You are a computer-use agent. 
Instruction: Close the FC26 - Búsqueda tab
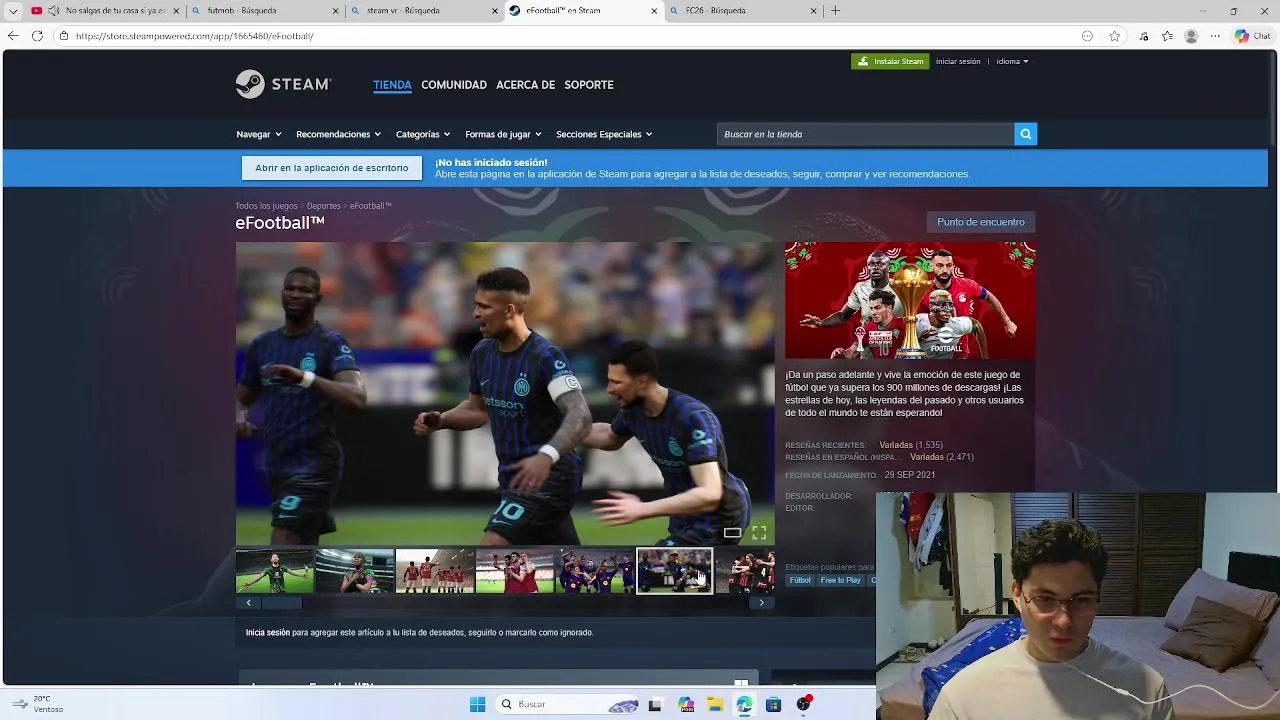(813, 11)
